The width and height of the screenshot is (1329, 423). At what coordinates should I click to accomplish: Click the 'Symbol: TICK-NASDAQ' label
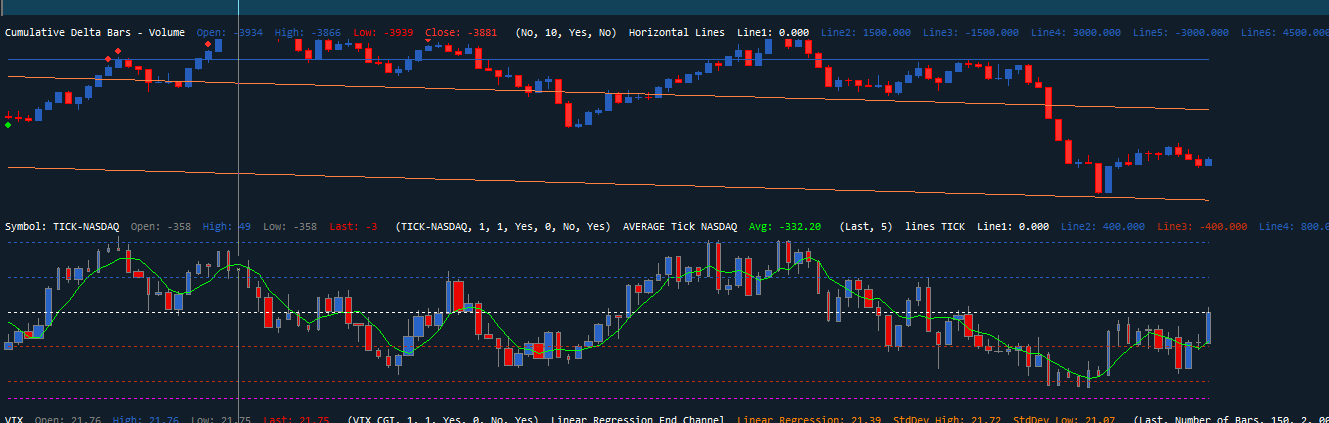pyautogui.click(x=62, y=227)
